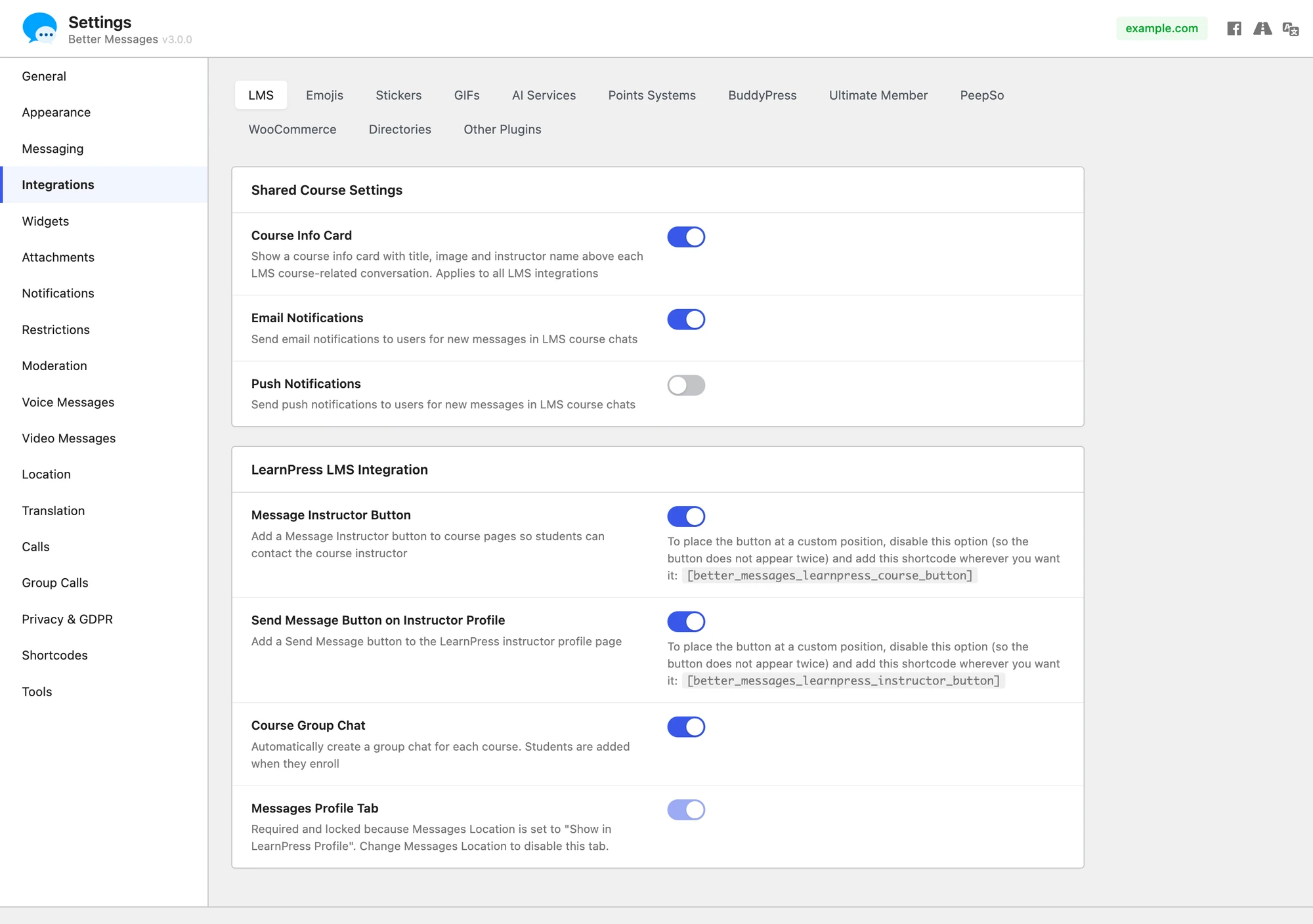The height and width of the screenshot is (924, 1313).
Task: Select Widgets in the sidebar
Action: 104,221
